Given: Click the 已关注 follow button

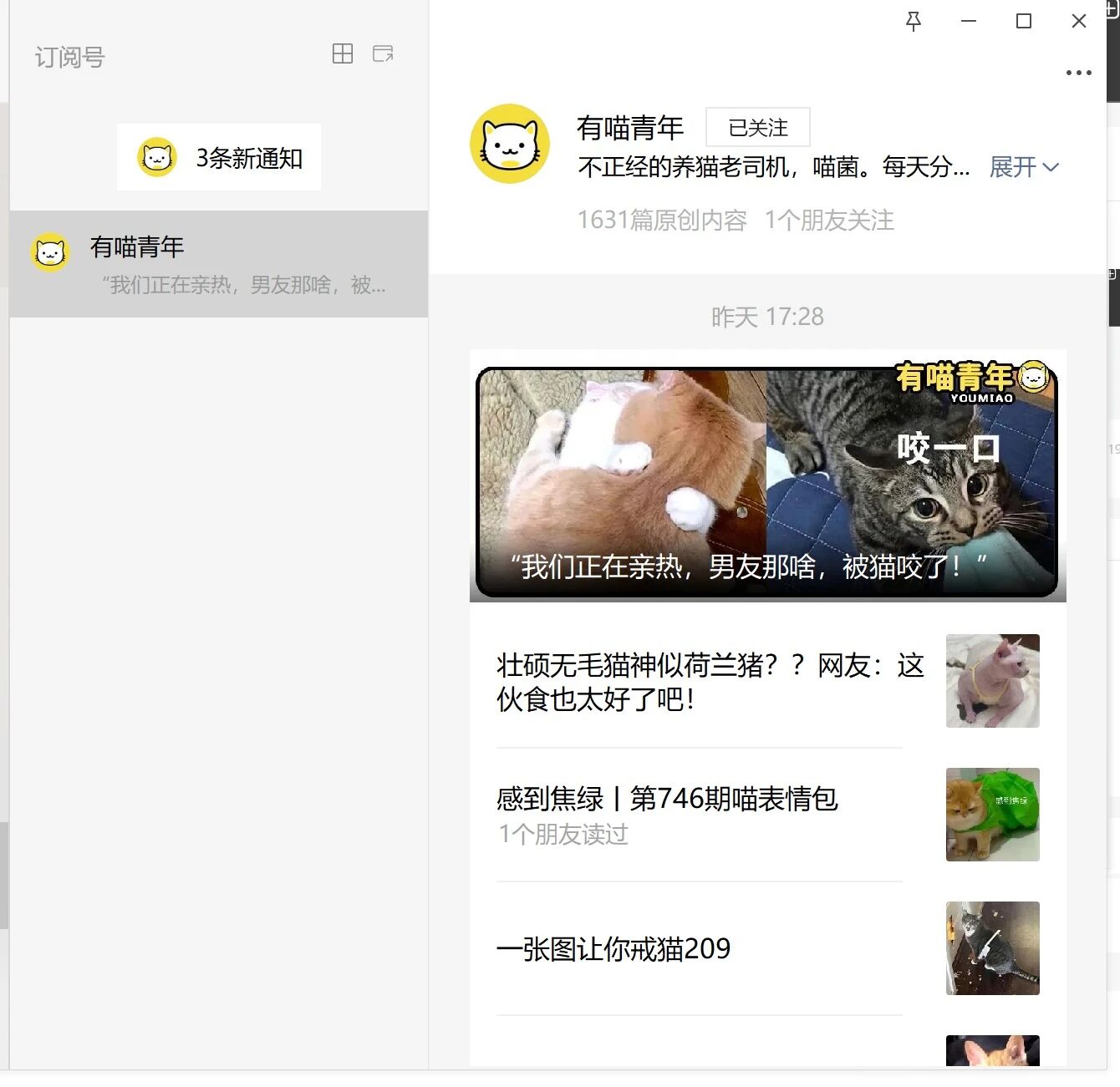Looking at the screenshot, I should click(x=758, y=128).
